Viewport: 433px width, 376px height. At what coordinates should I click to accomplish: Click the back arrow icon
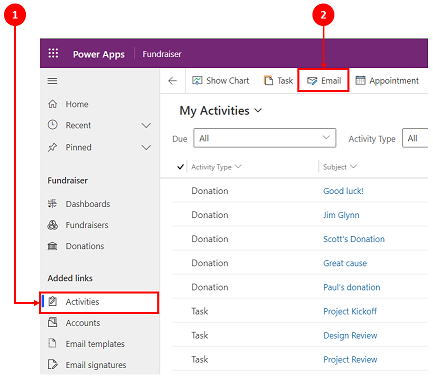coord(173,81)
